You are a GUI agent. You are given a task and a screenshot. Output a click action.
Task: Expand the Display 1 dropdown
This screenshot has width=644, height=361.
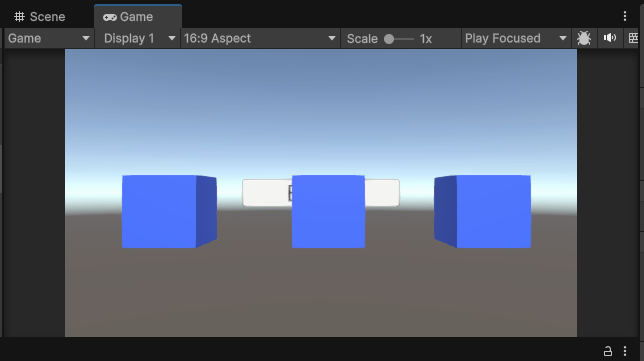click(138, 38)
